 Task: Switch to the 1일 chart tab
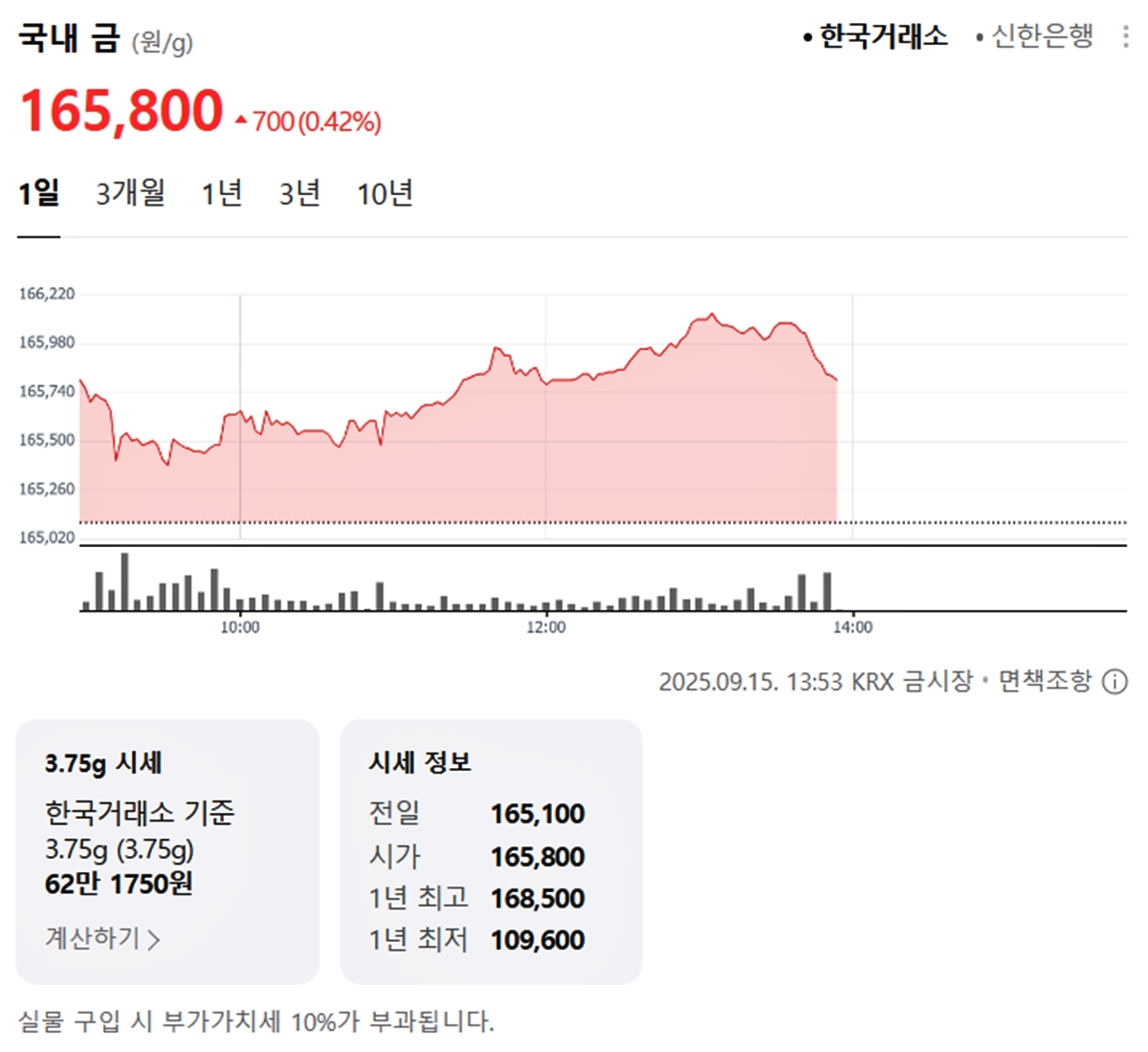tap(38, 193)
